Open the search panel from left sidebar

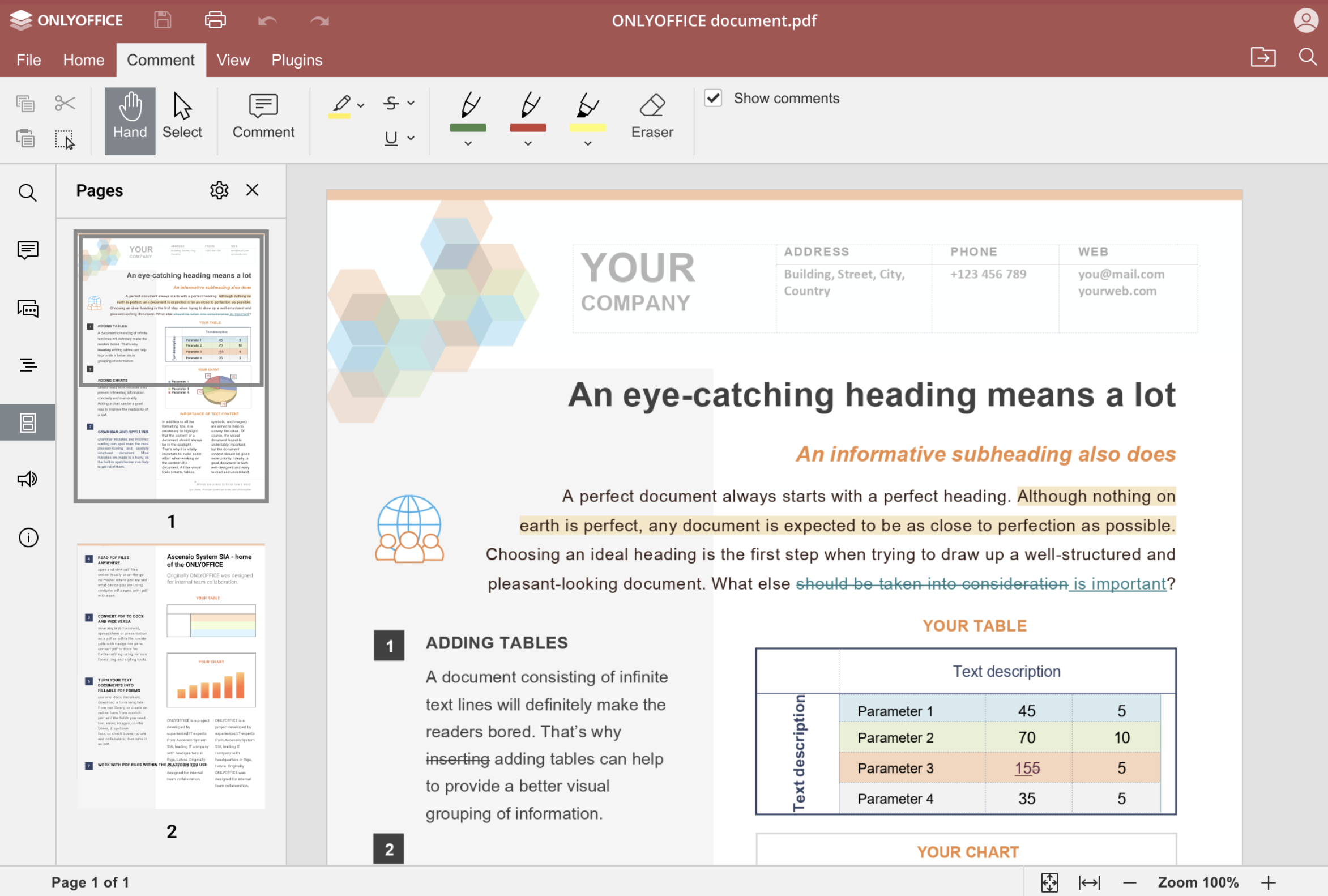(27, 193)
